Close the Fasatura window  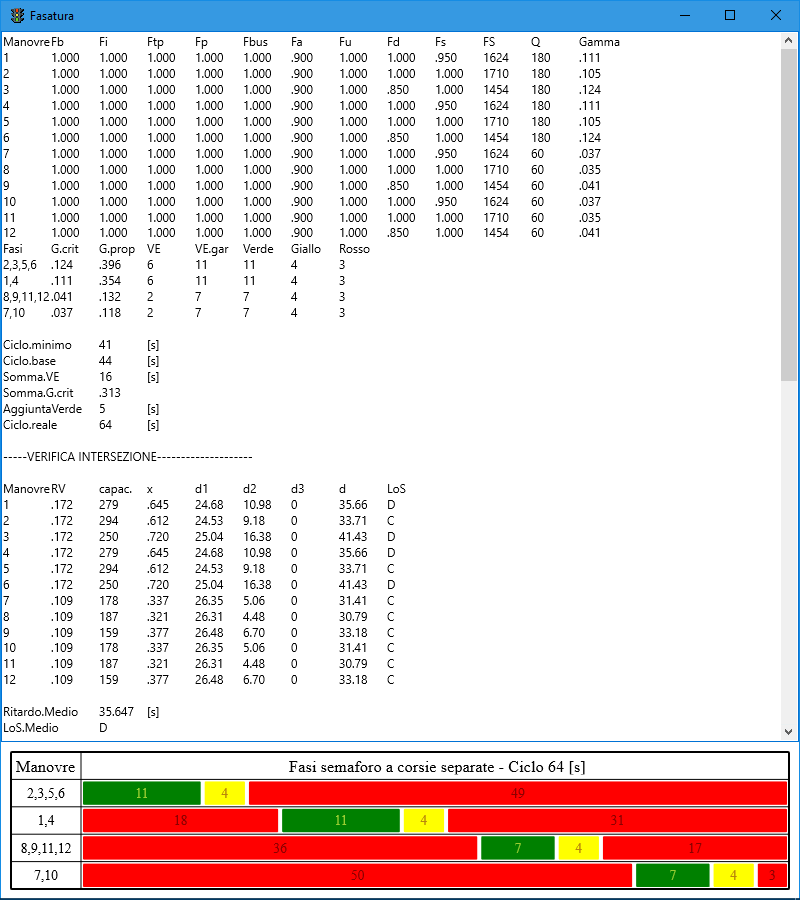pyautogui.click(x=776, y=15)
